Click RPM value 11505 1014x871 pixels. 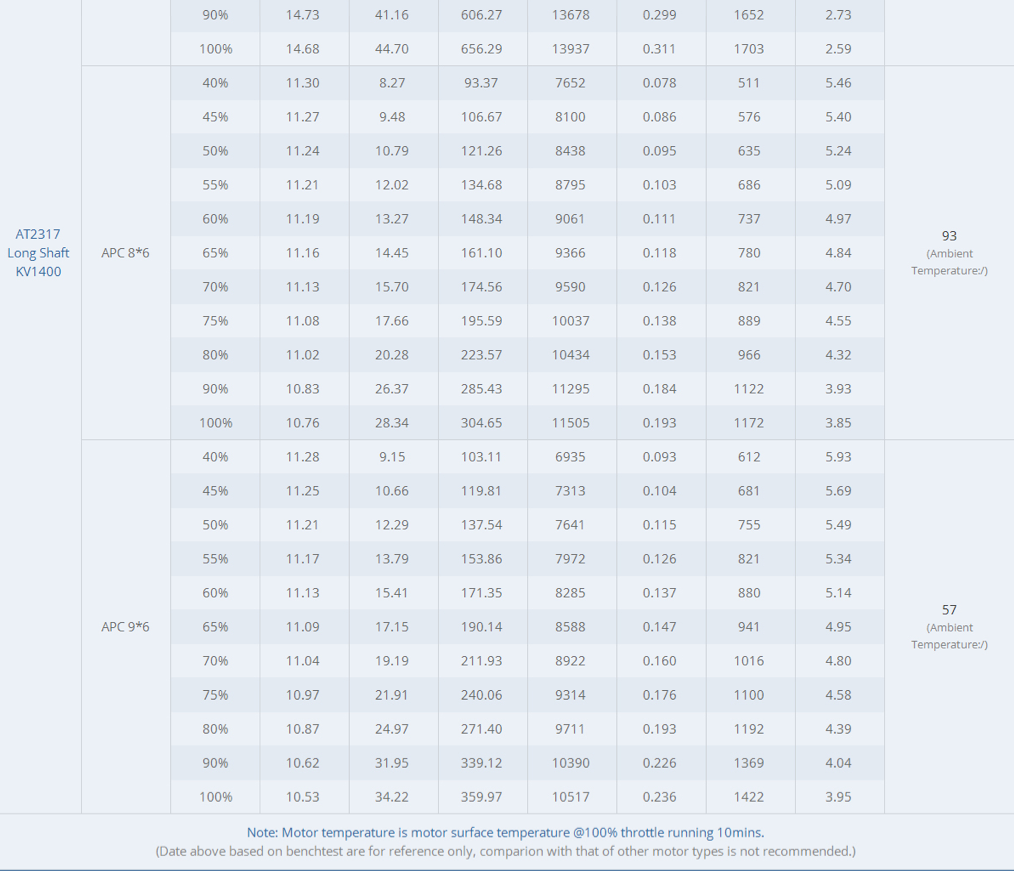570,423
